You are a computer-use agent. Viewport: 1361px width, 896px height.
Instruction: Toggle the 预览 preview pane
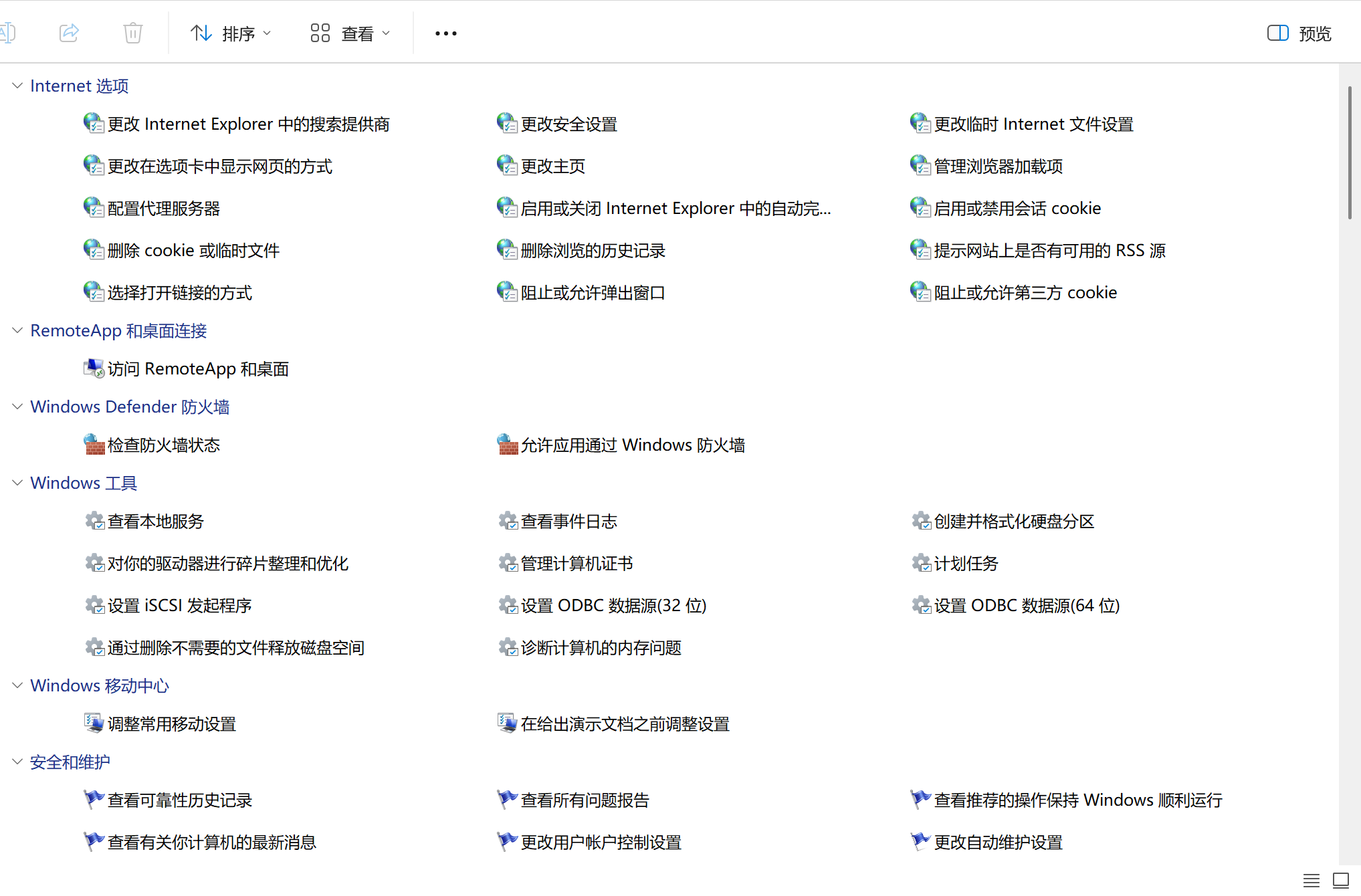(1299, 33)
